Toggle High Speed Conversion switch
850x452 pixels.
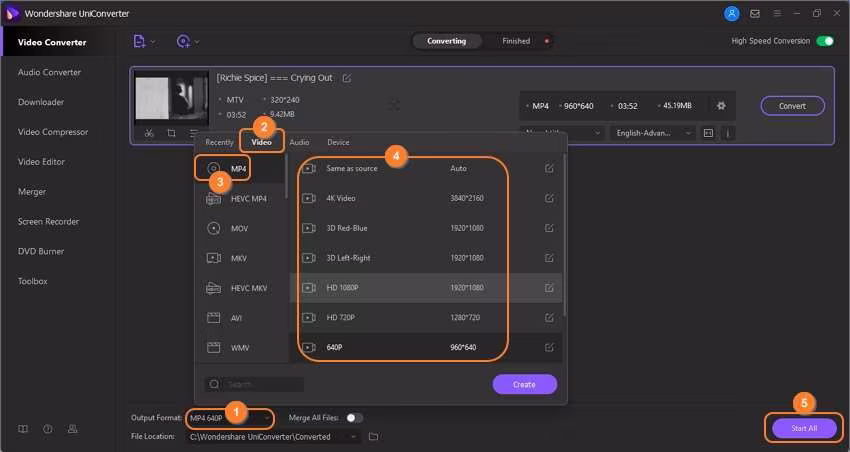pyautogui.click(x=825, y=41)
